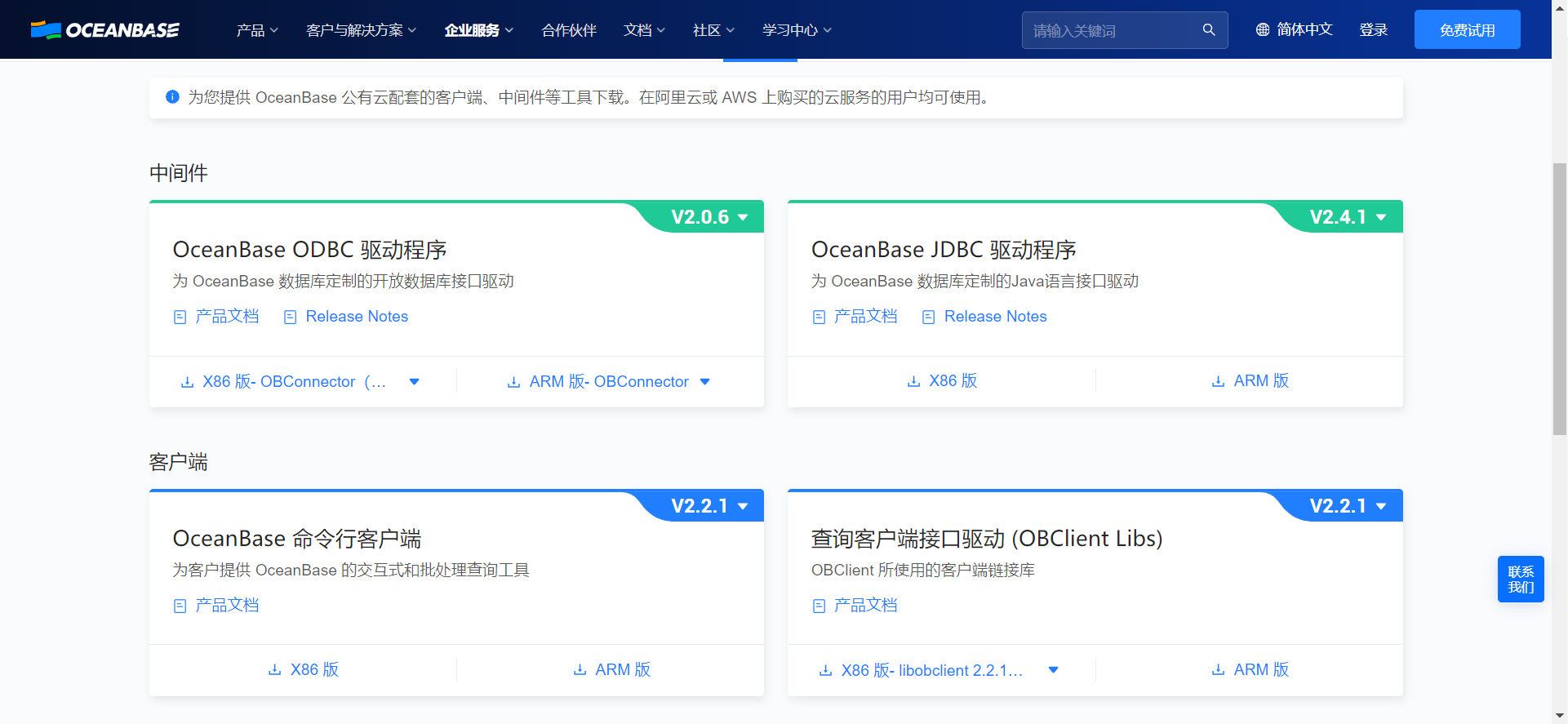Click the search magnifier icon
Image resolution: width=1568 pixels, height=724 pixels.
click(x=1209, y=30)
